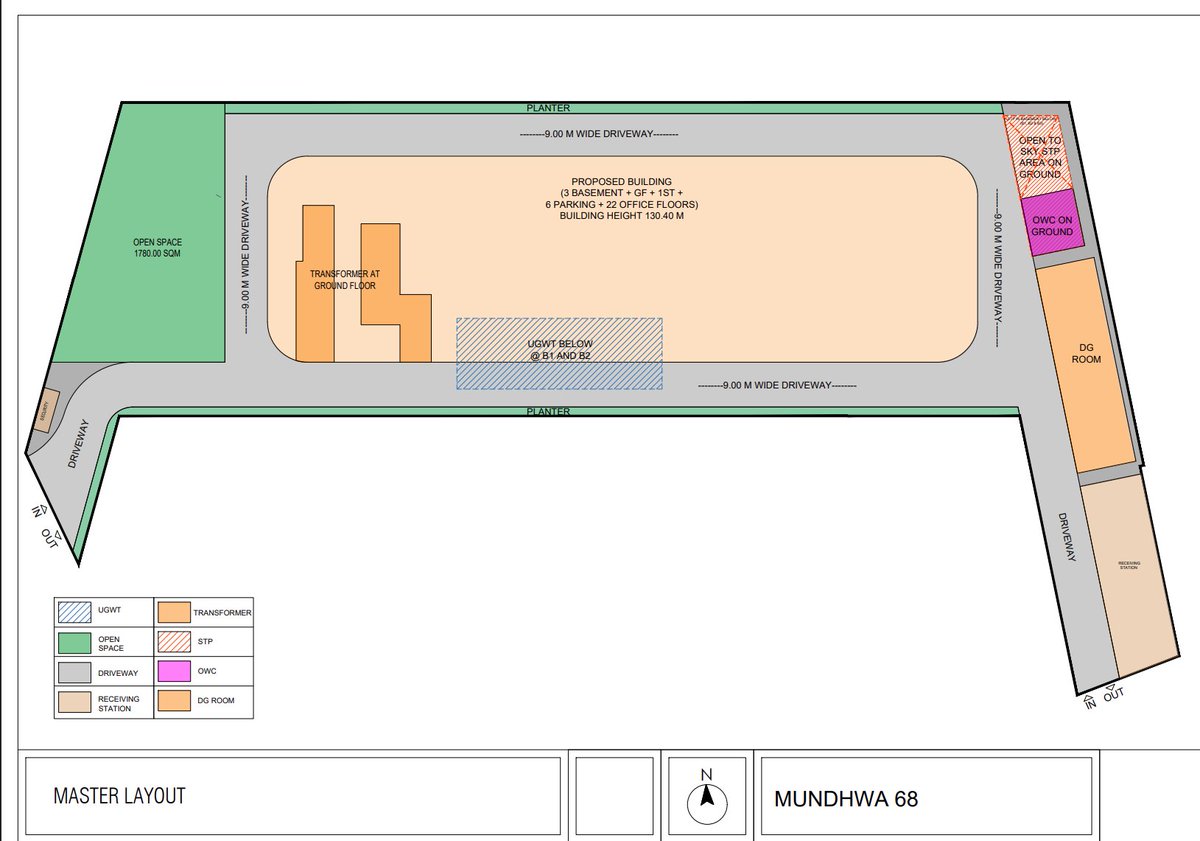Select the 'OWC' legend label text
Screen dimensions: 1200x841
206,673
